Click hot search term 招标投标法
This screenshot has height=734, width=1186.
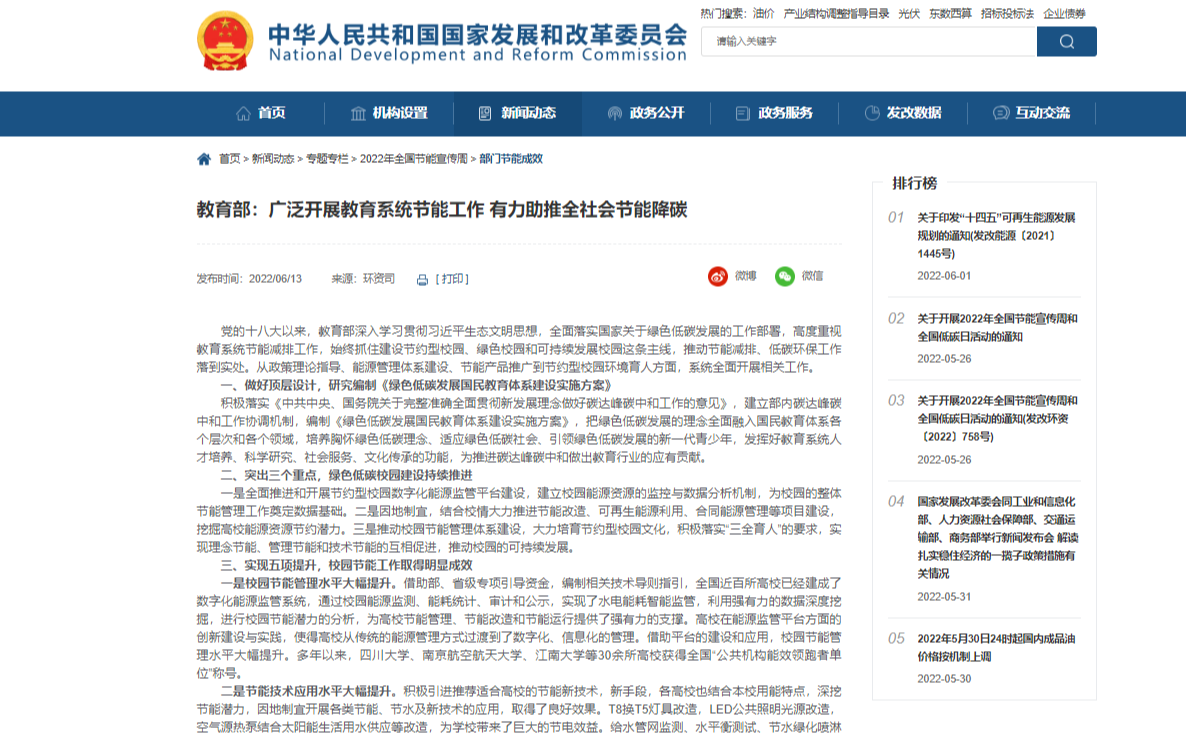[1007, 14]
